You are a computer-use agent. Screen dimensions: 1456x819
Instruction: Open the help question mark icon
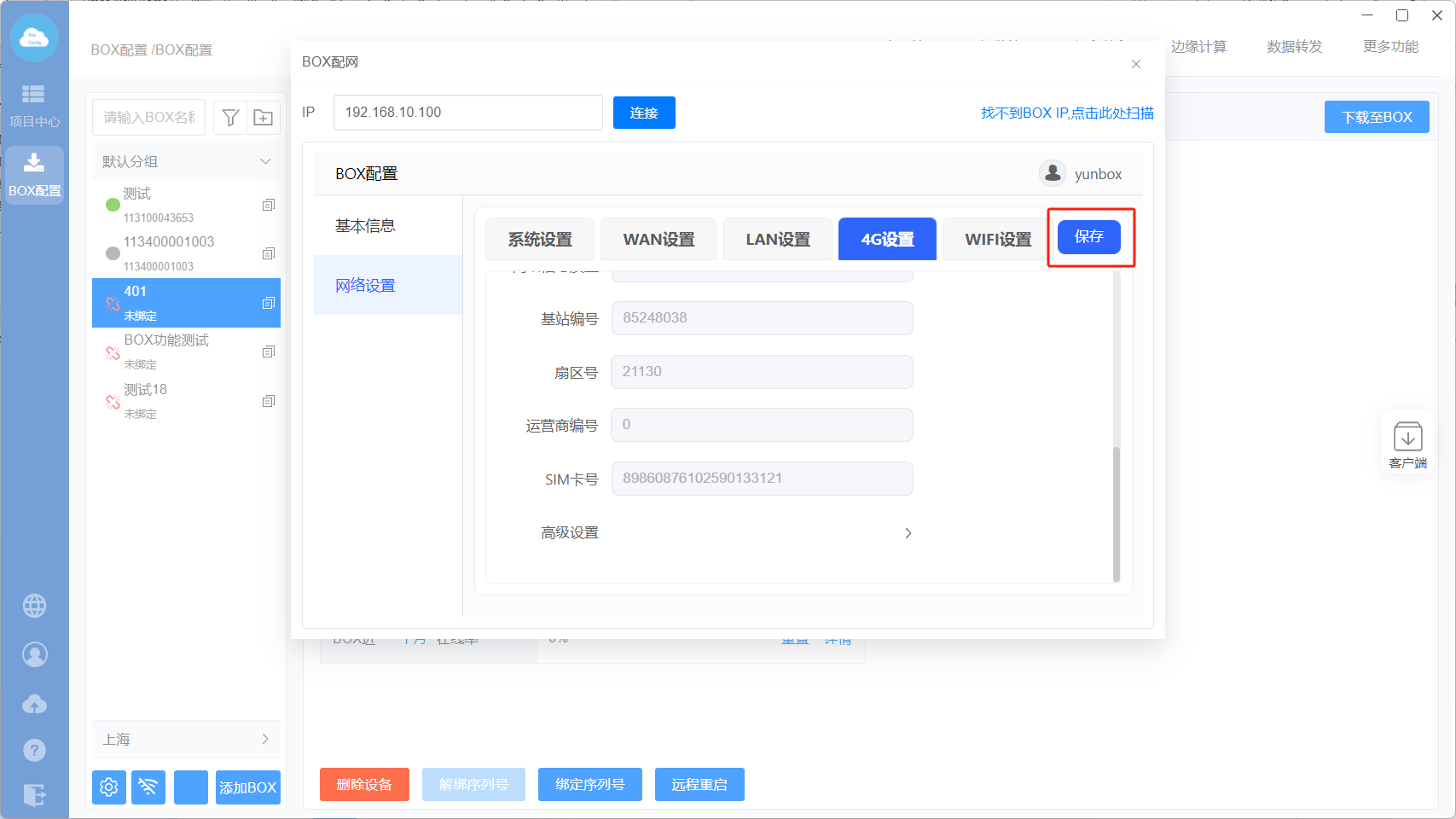point(34,750)
